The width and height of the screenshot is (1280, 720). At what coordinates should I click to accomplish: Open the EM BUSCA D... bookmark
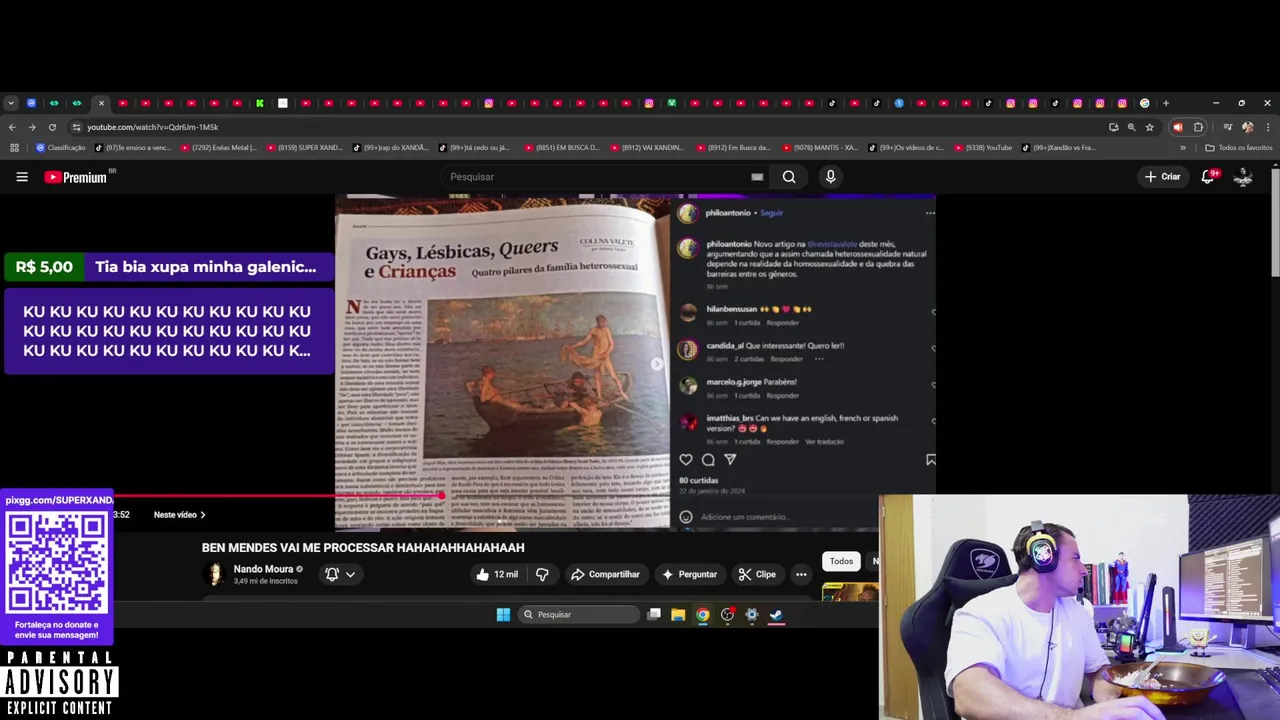[562, 148]
